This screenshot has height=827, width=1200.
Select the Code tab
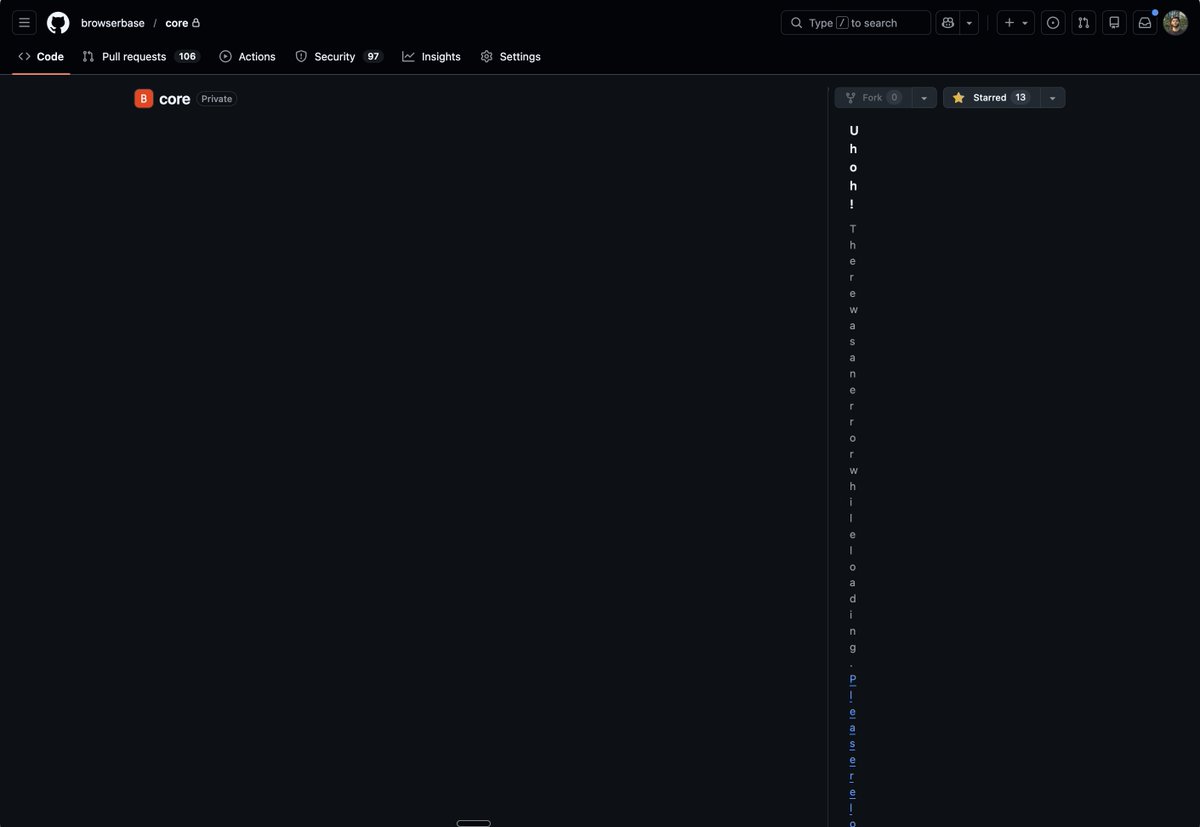click(41, 57)
